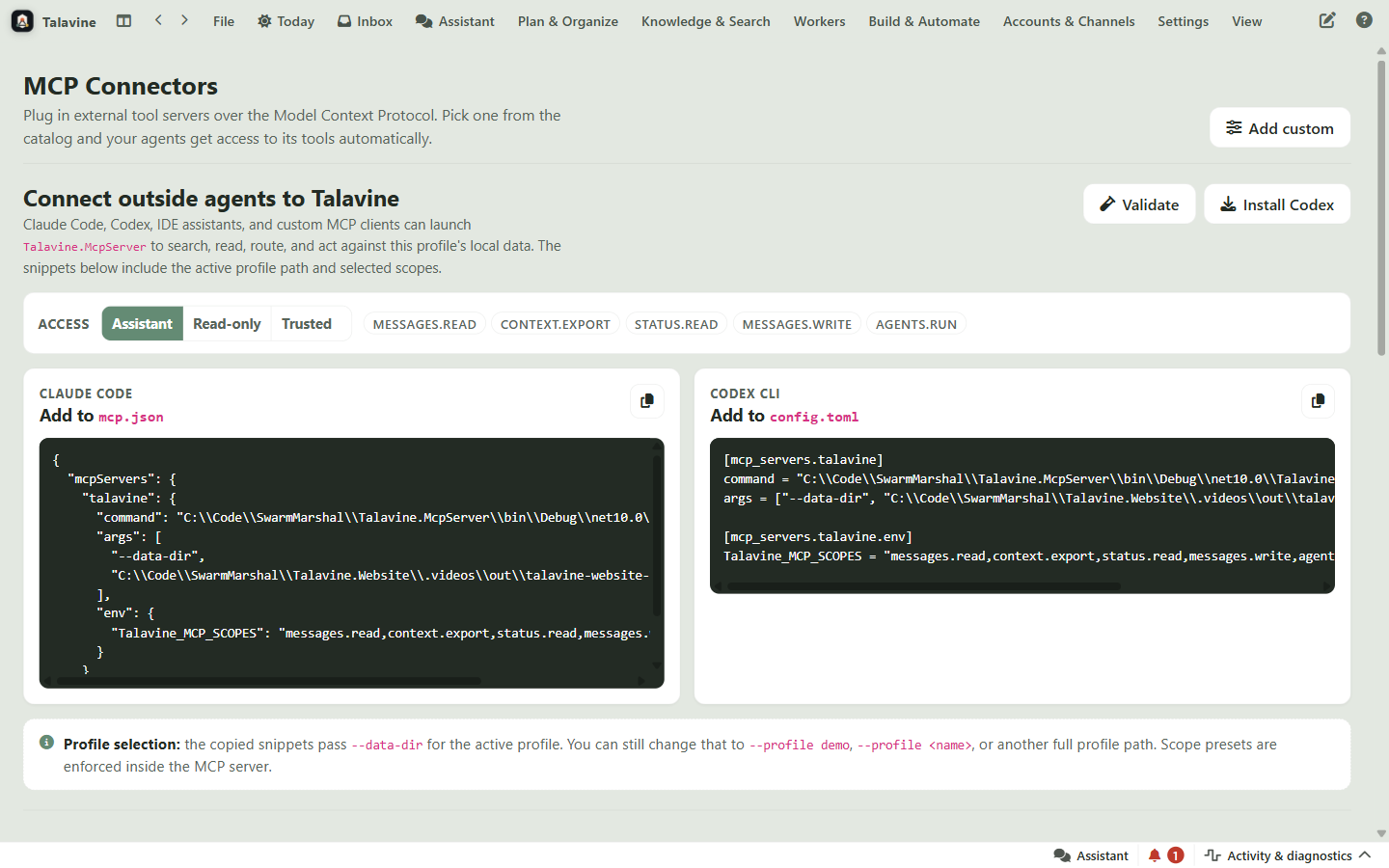Click the info icon beside Profile selection
Viewport: 1389px width, 868px height.
point(46,743)
